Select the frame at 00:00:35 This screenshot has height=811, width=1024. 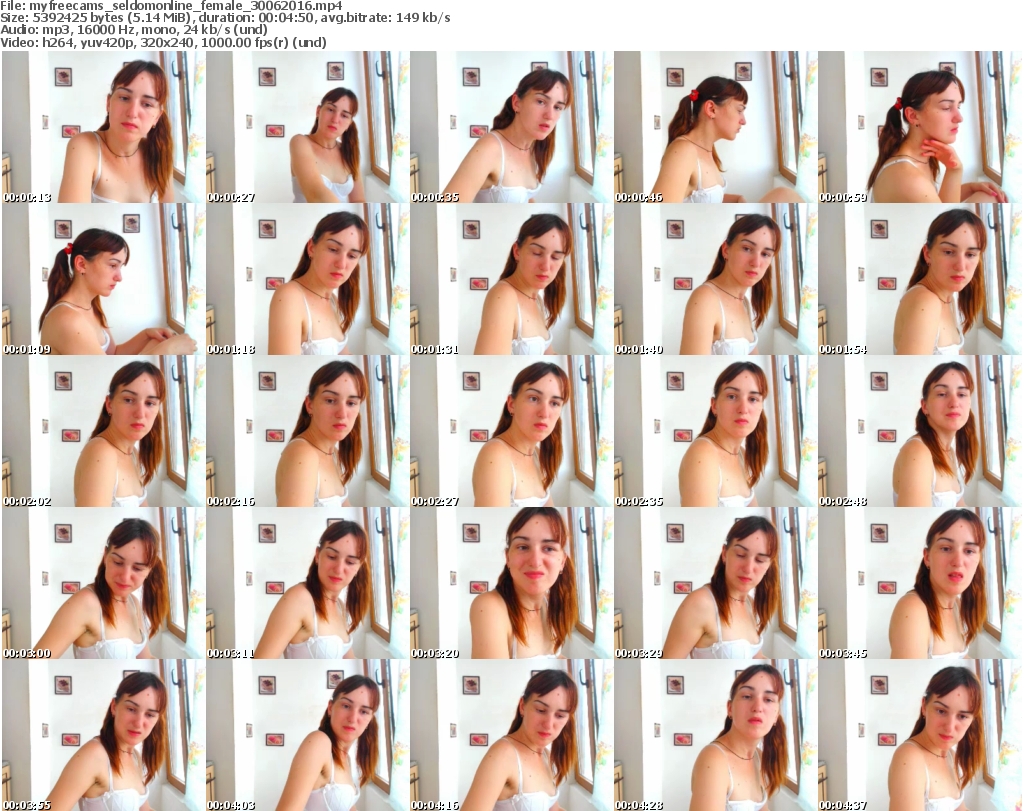click(x=511, y=128)
